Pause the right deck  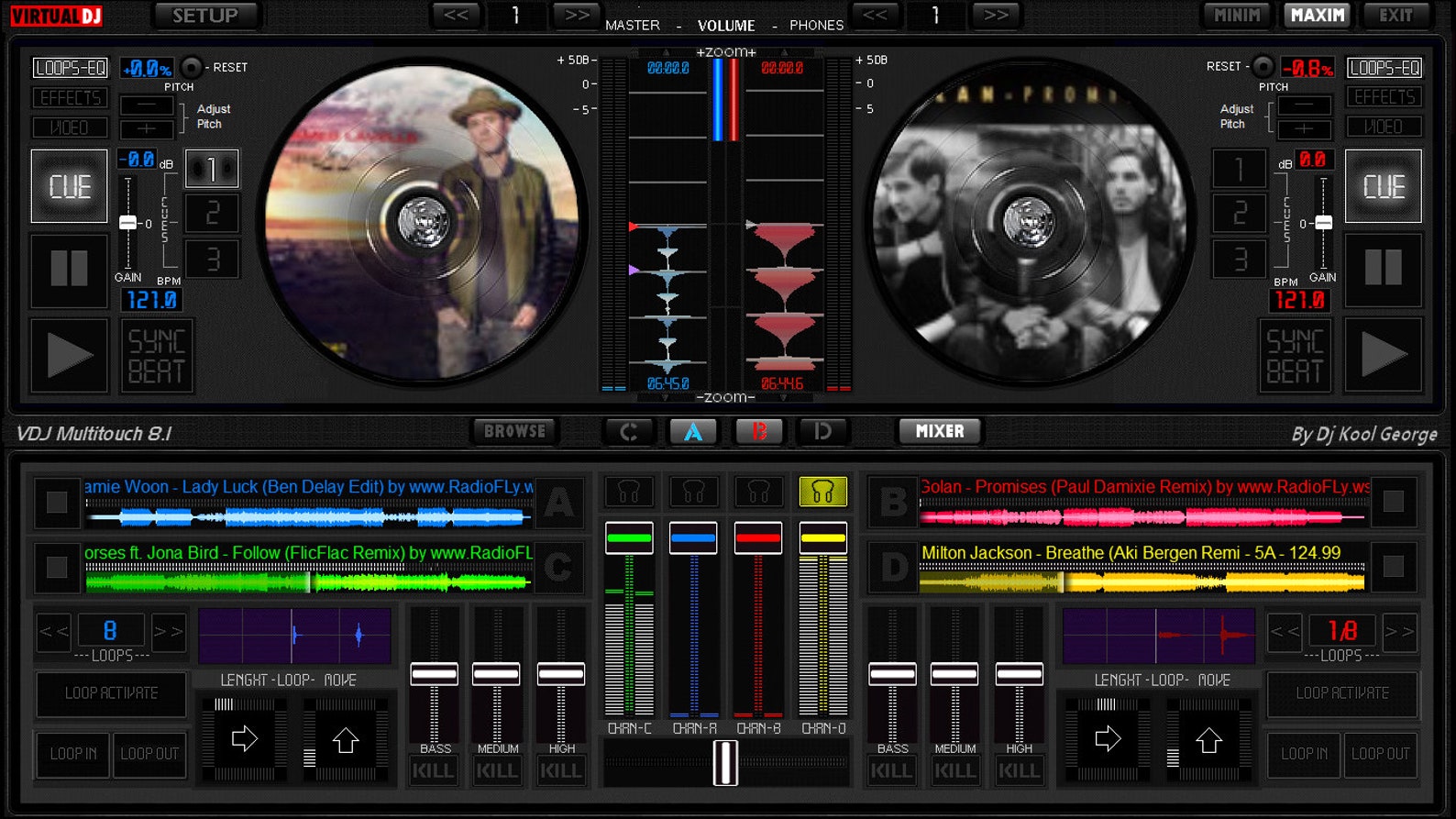(x=1384, y=270)
